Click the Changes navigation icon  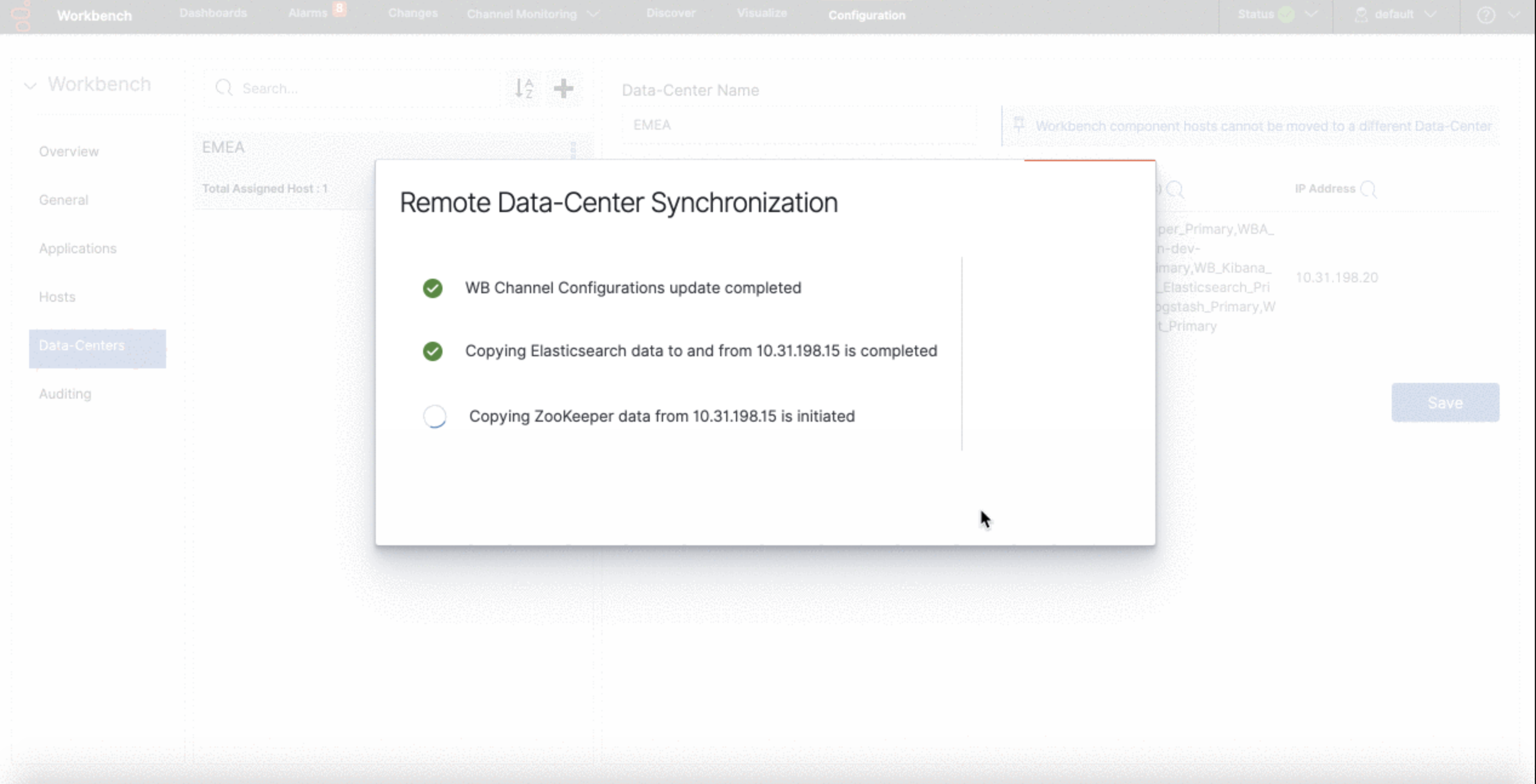pos(412,14)
